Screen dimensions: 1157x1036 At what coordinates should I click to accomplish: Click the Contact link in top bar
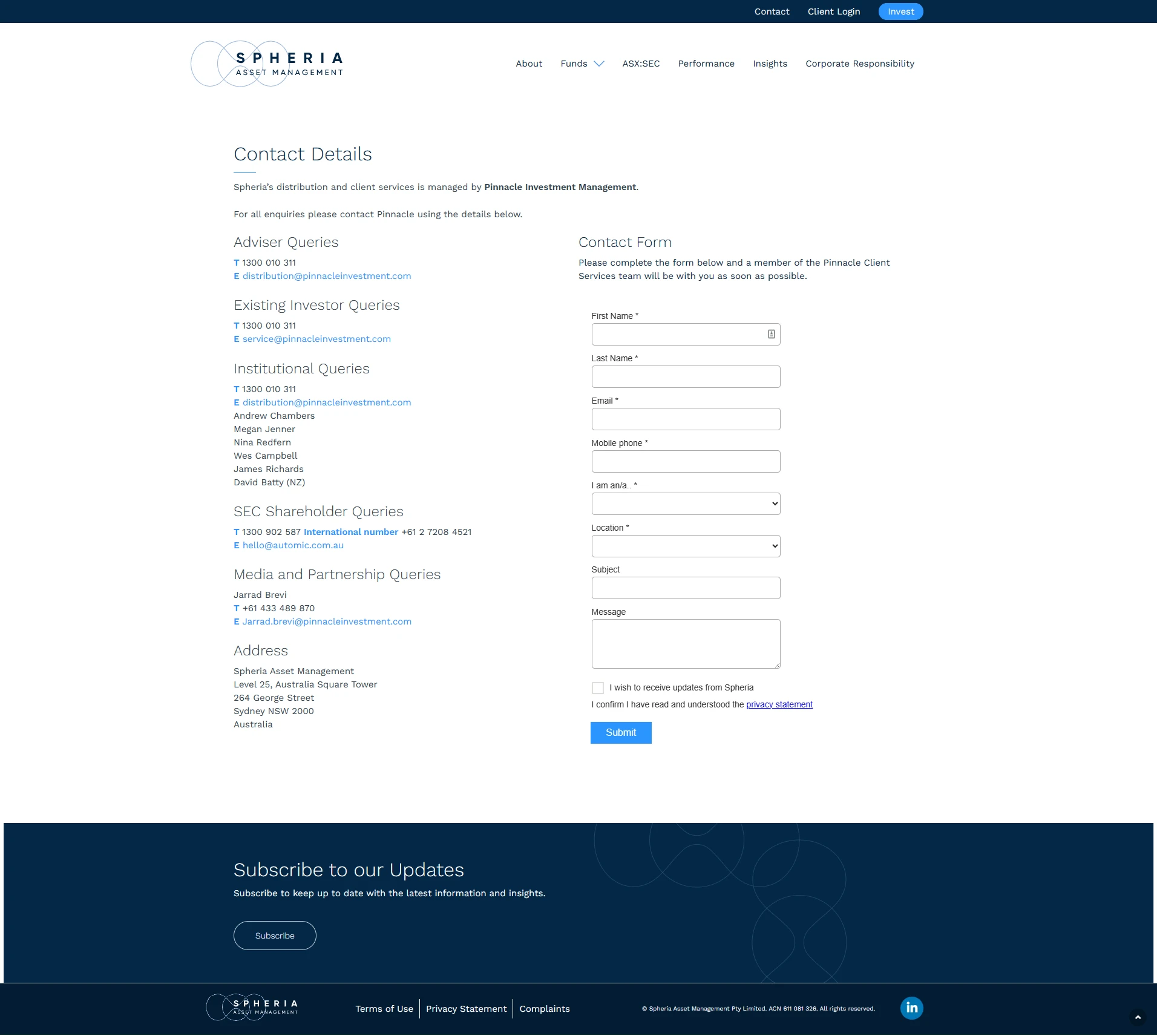click(772, 11)
